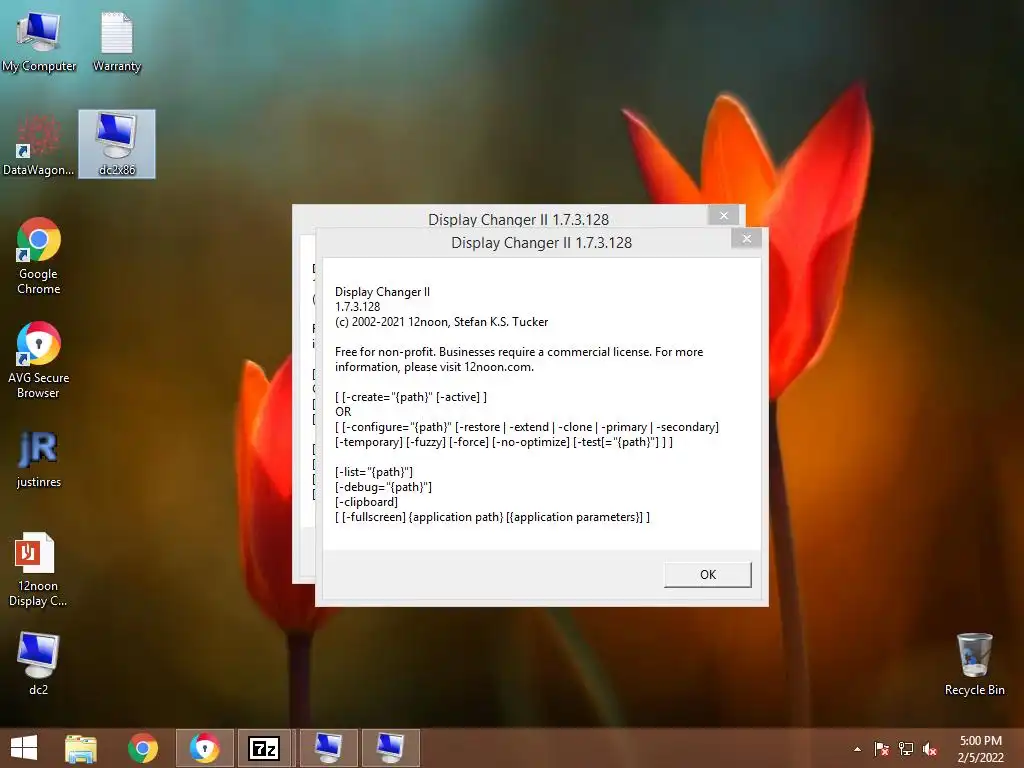Show hidden tray icons arrow
The image size is (1024, 768).
click(x=857, y=749)
